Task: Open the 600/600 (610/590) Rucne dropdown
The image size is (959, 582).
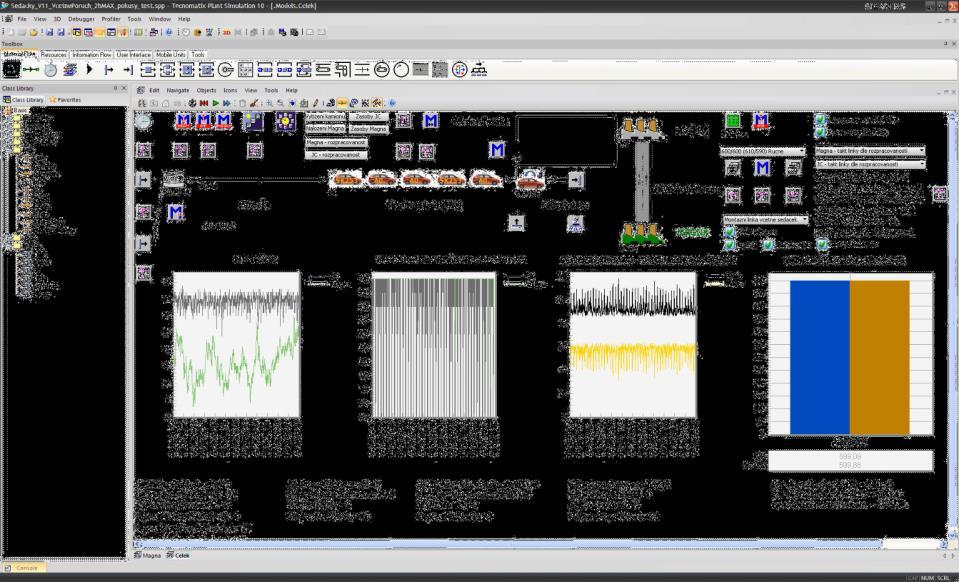Action: [763, 151]
